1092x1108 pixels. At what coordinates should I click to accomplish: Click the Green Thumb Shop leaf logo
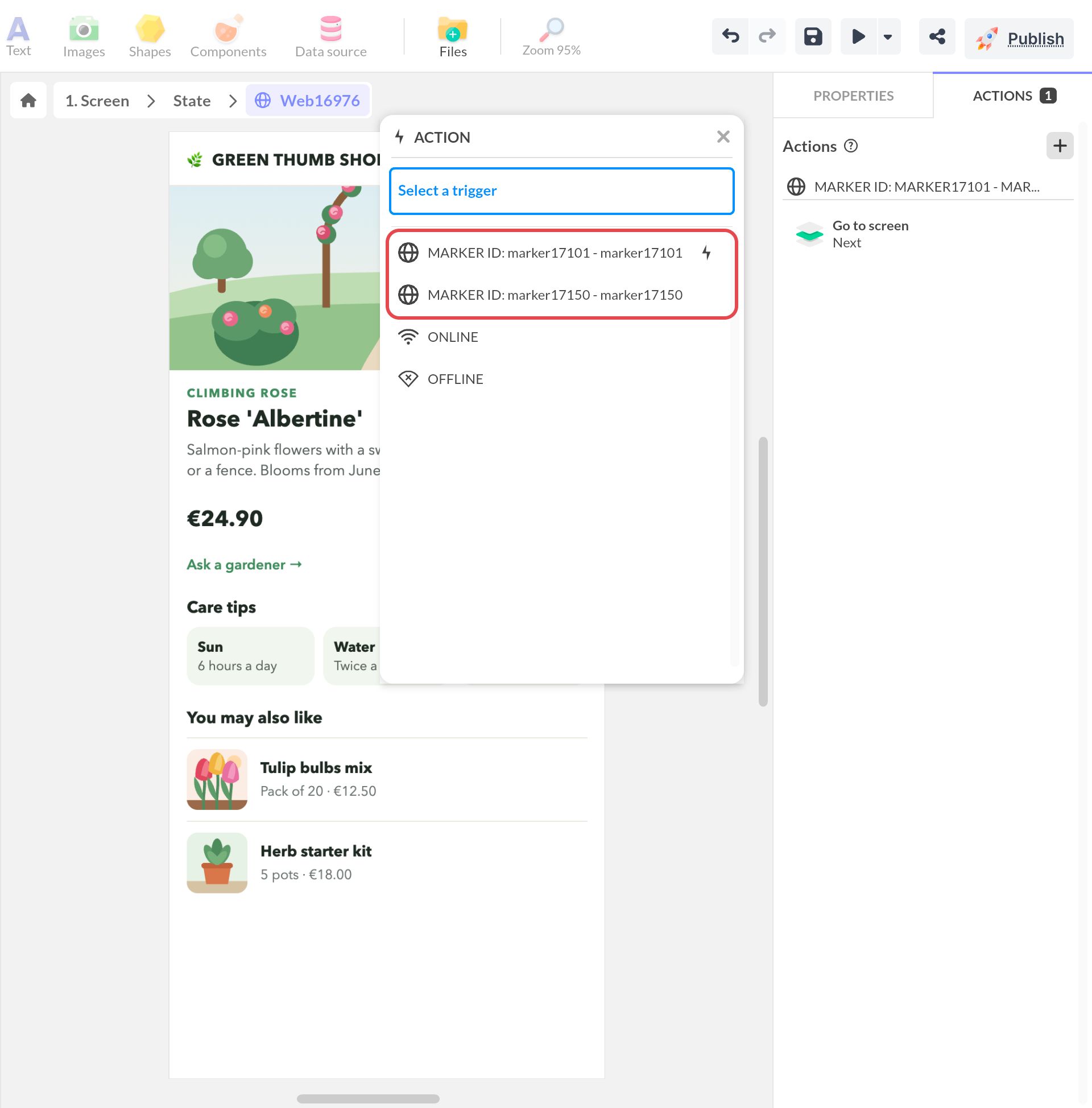click(x=195, y=159)
